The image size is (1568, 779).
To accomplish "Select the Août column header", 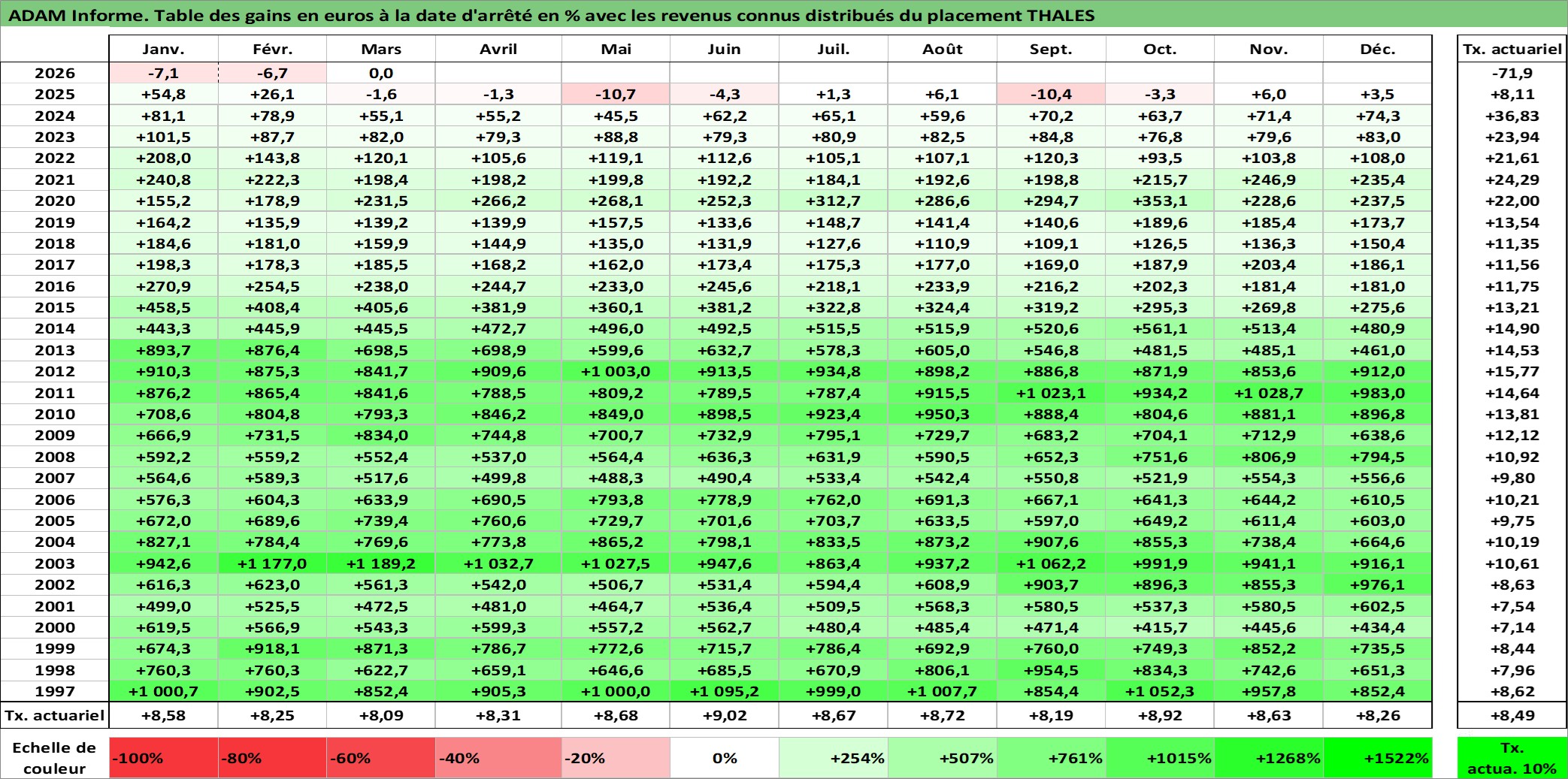I will (943, 49).
